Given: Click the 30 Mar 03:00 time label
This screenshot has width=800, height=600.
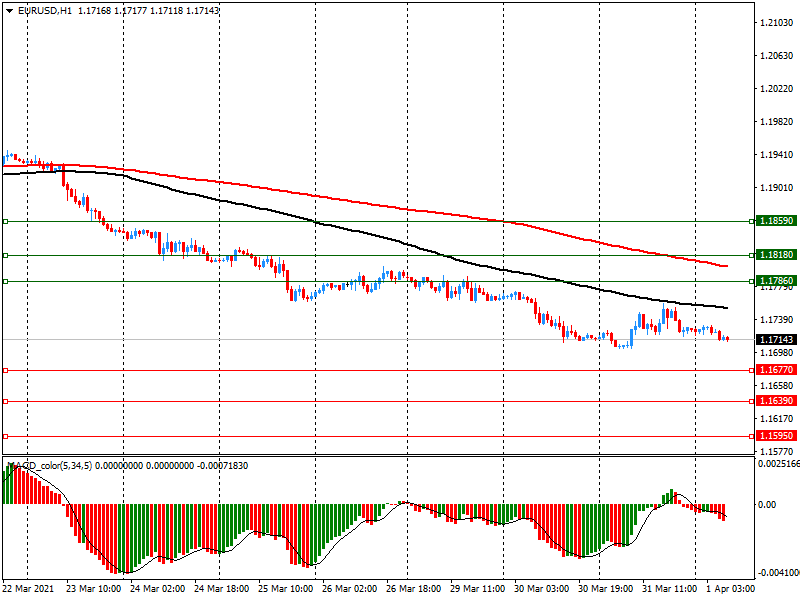Looking at the screenshot, I should (541, 588).
